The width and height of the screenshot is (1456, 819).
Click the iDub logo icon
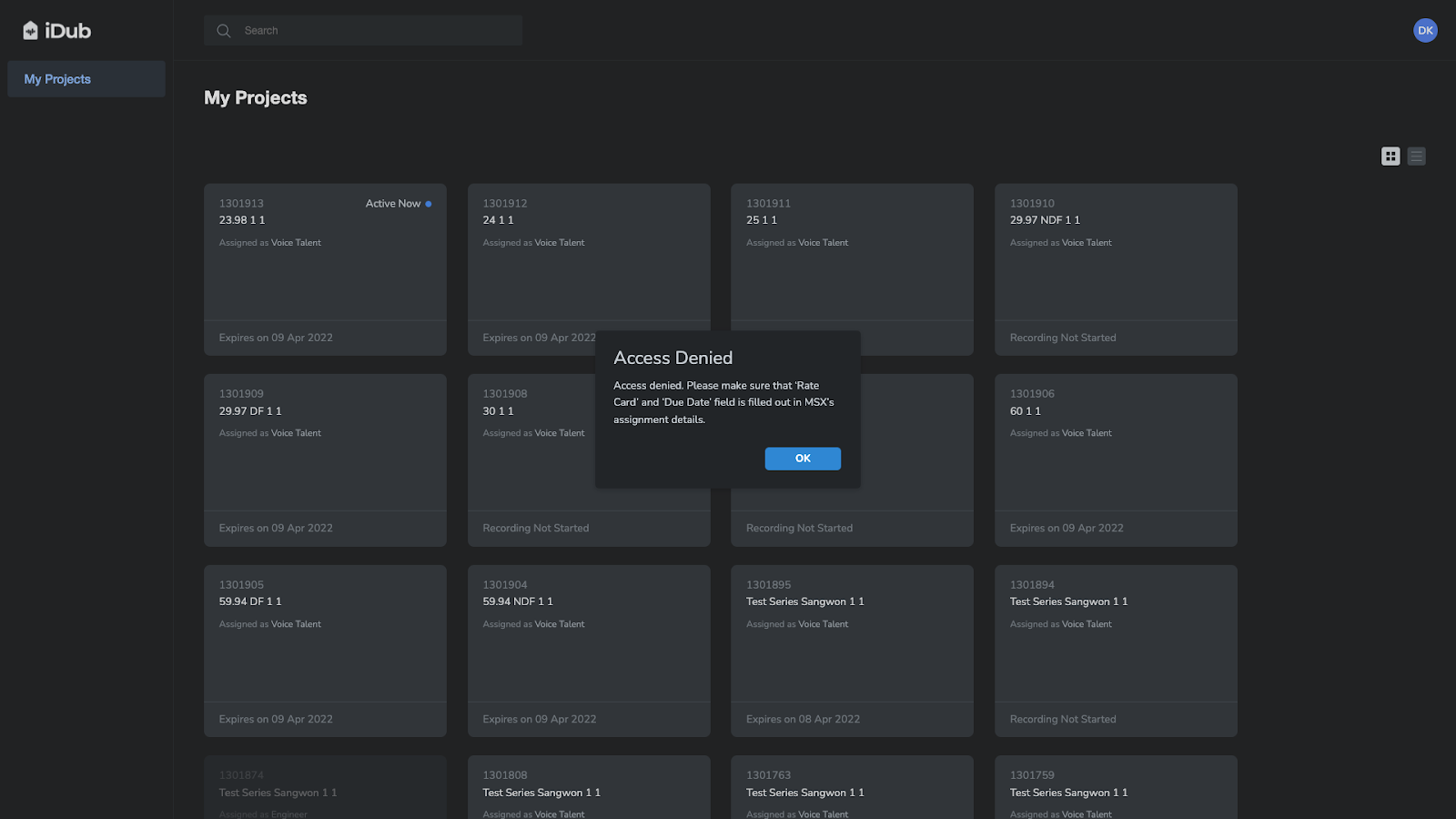pos(31,31)
